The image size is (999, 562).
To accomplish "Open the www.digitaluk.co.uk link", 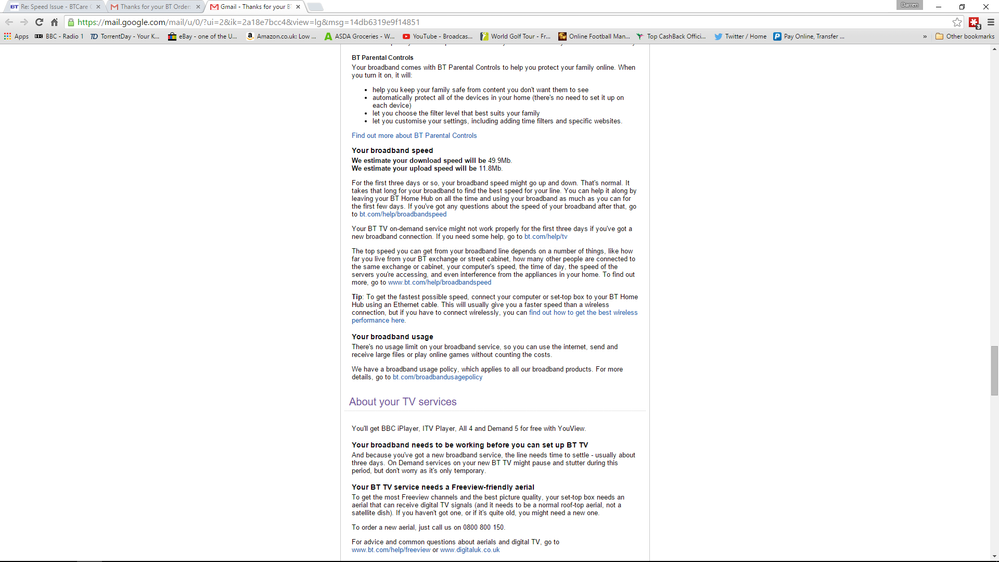I will pyautogui.click(x=470, y=550).
